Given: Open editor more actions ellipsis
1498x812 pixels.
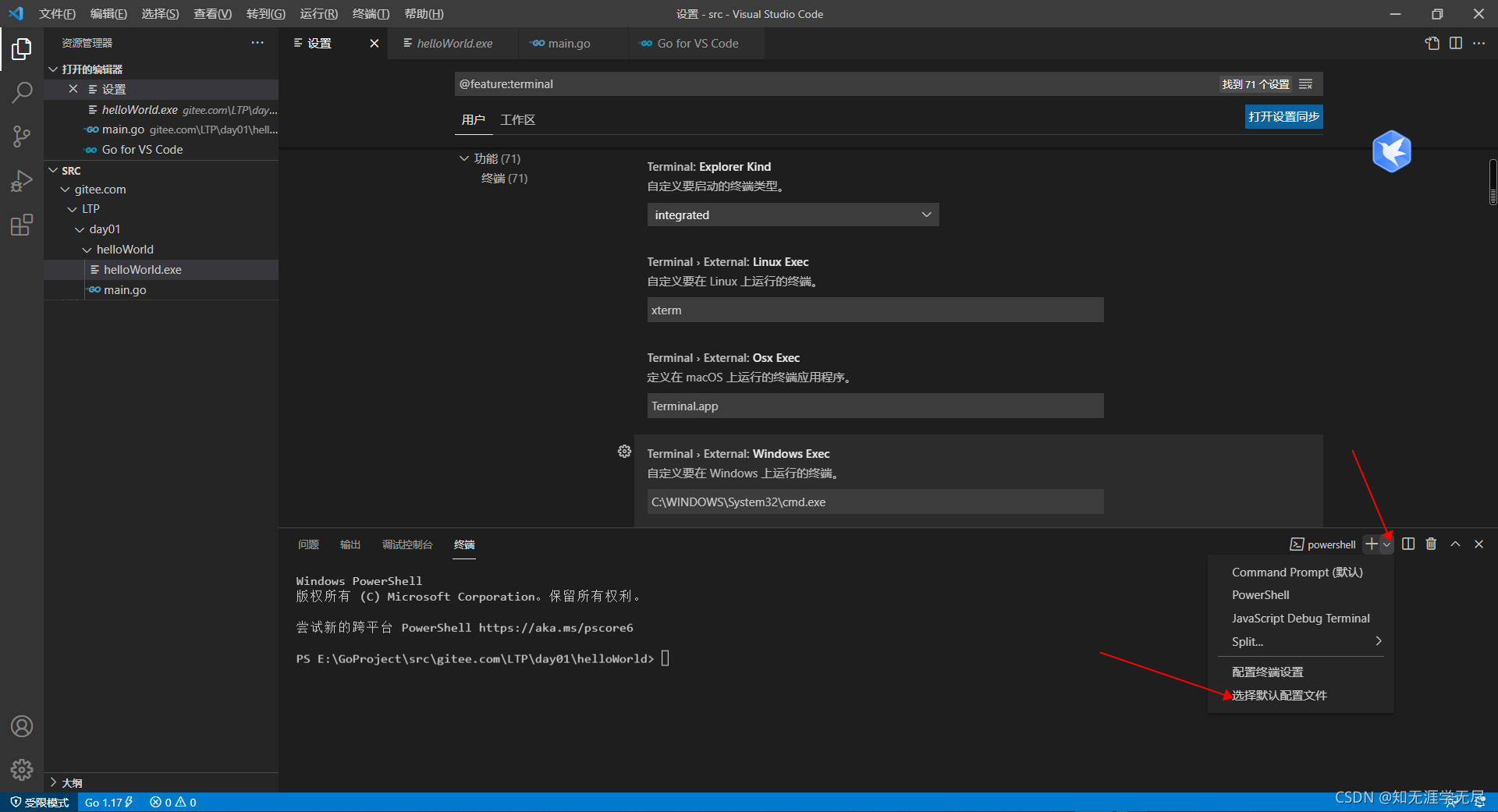Looking at the screenshot, I should [x=1479, y=43].
